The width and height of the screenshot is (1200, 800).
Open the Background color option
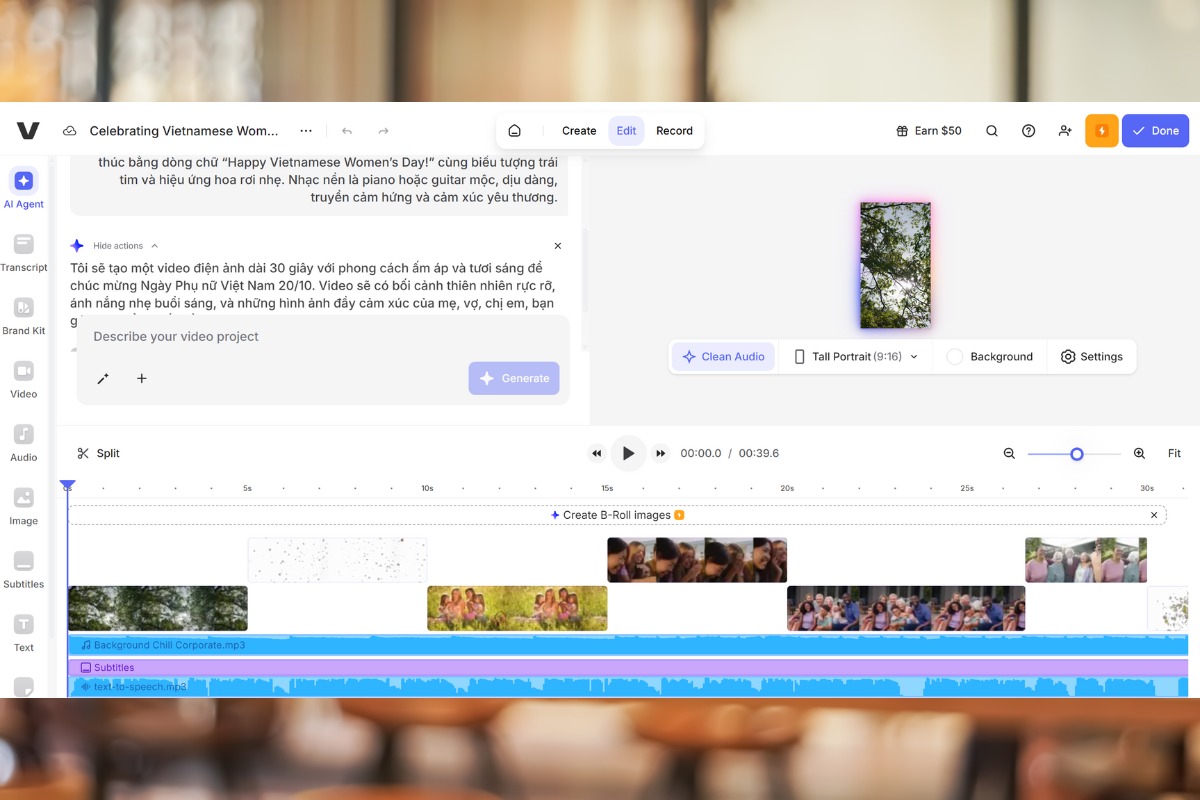tap(989, 357)
